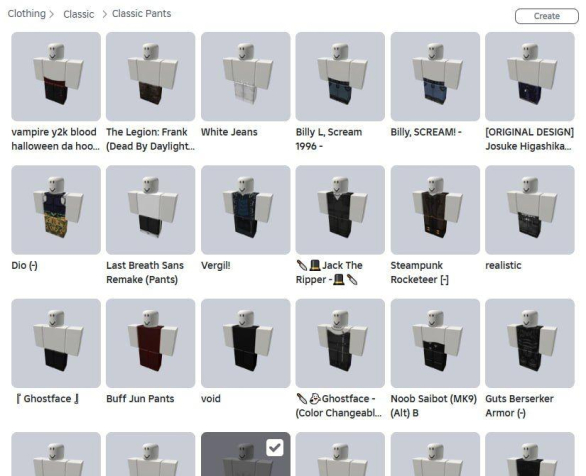The width and height of the screenshot is (586, 476).
Task: Click the void pants thumbnail
Action: [246, 343]
